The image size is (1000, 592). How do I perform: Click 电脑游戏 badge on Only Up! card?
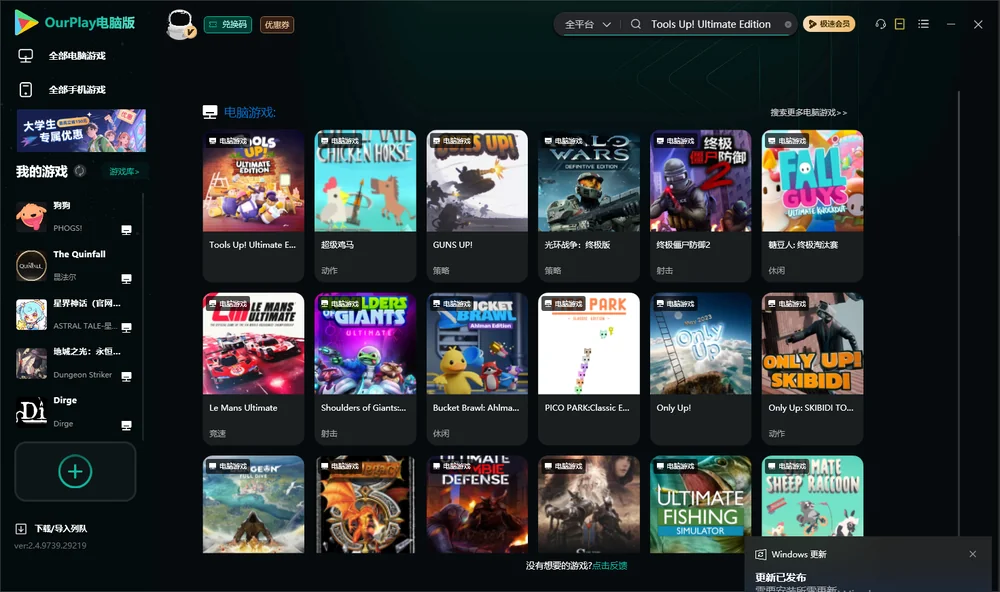(675, 304)
